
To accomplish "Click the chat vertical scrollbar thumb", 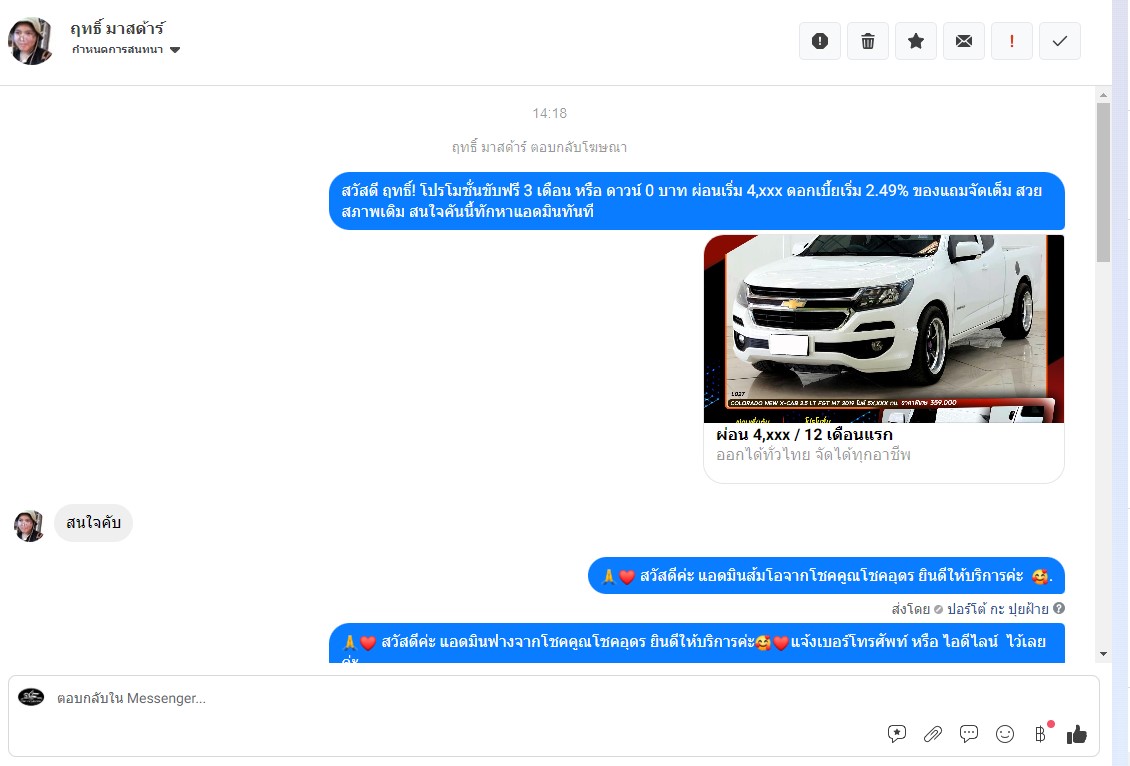I will tap(1103, 182).
